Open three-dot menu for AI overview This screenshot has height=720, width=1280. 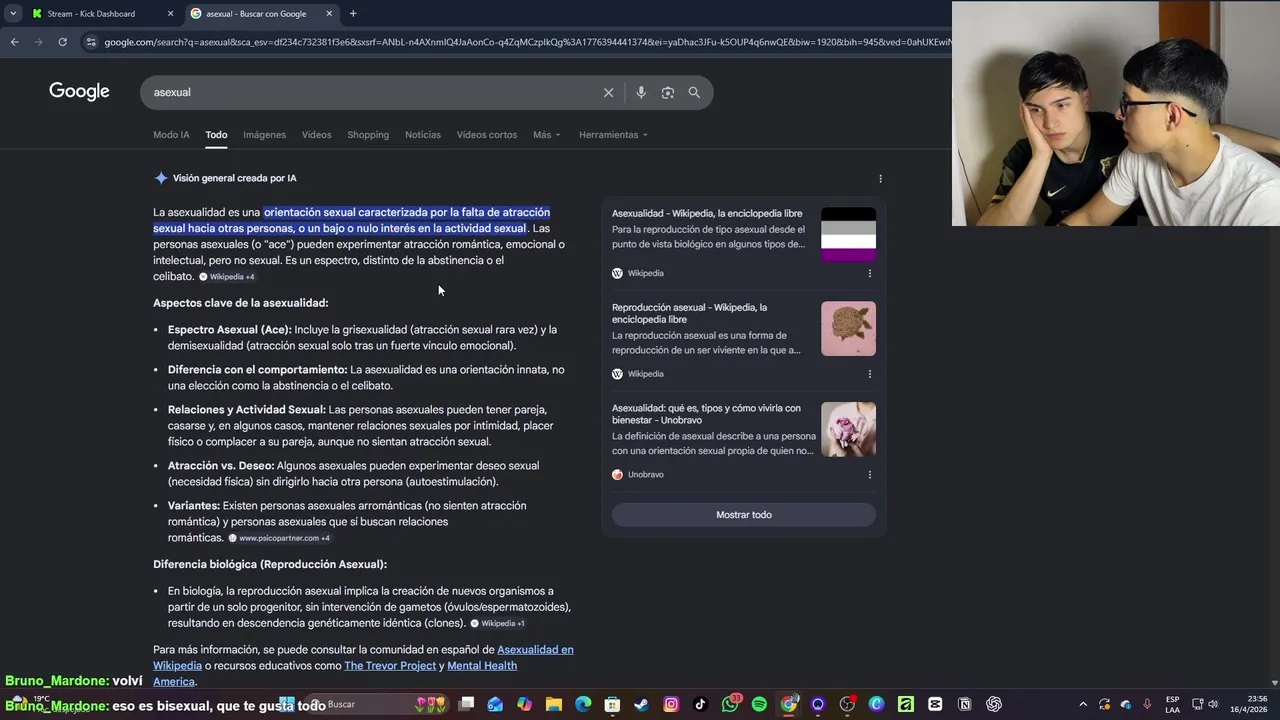(880, 178)
